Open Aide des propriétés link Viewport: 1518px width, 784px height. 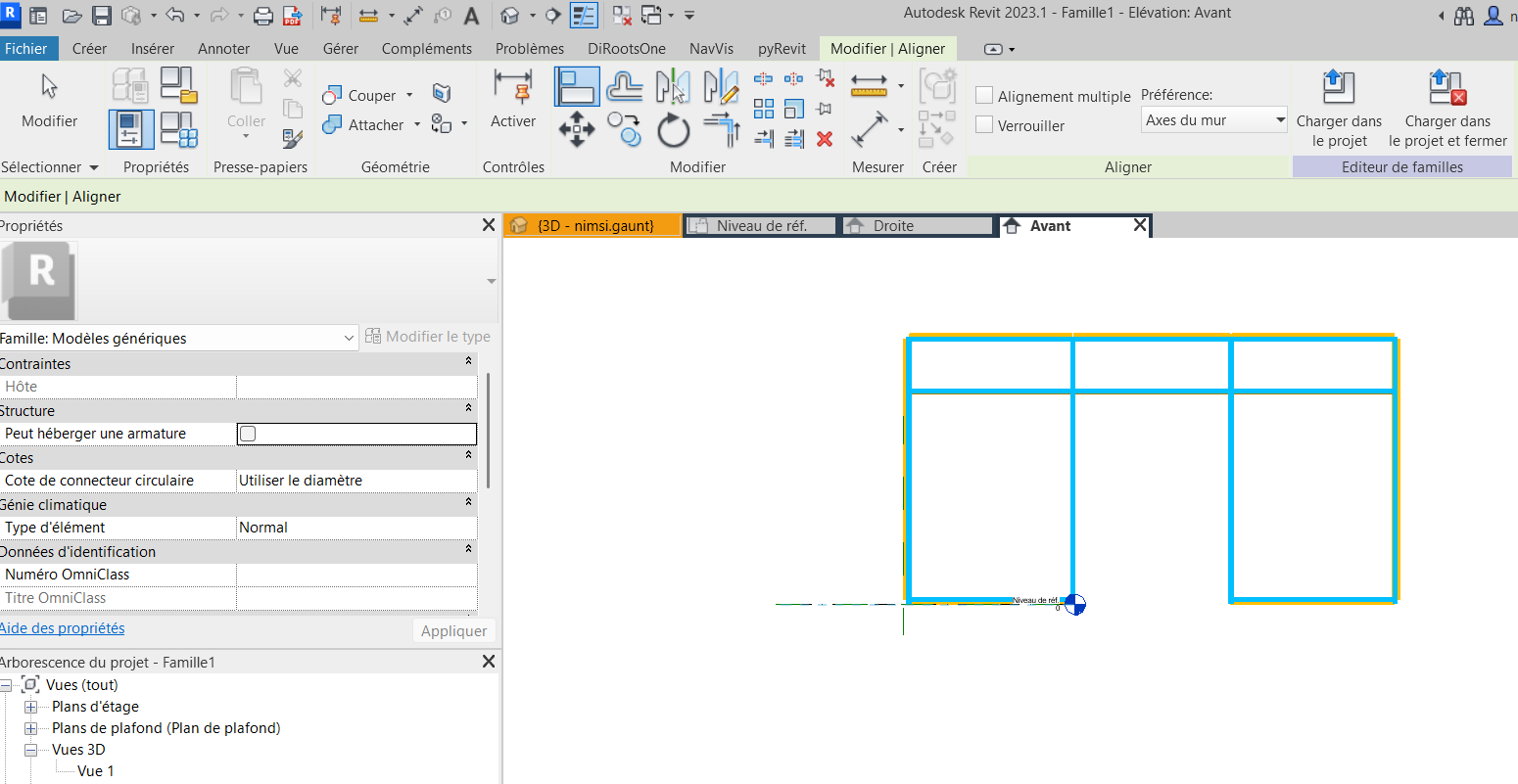click(62, 628)
